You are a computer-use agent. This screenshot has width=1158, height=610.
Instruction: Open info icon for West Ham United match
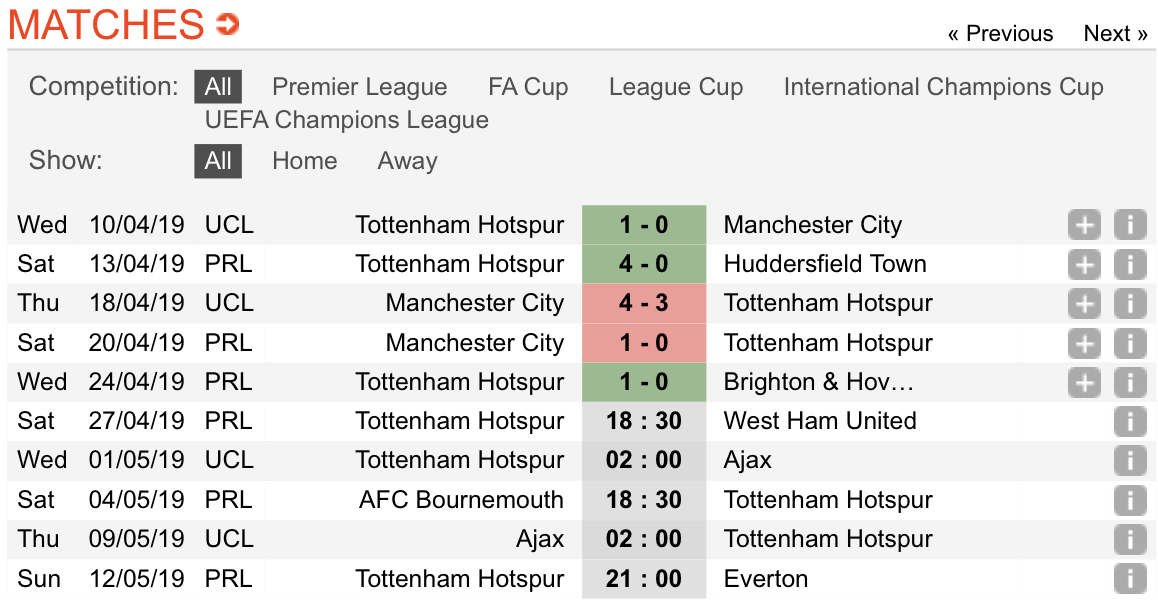click(1130, 421)
